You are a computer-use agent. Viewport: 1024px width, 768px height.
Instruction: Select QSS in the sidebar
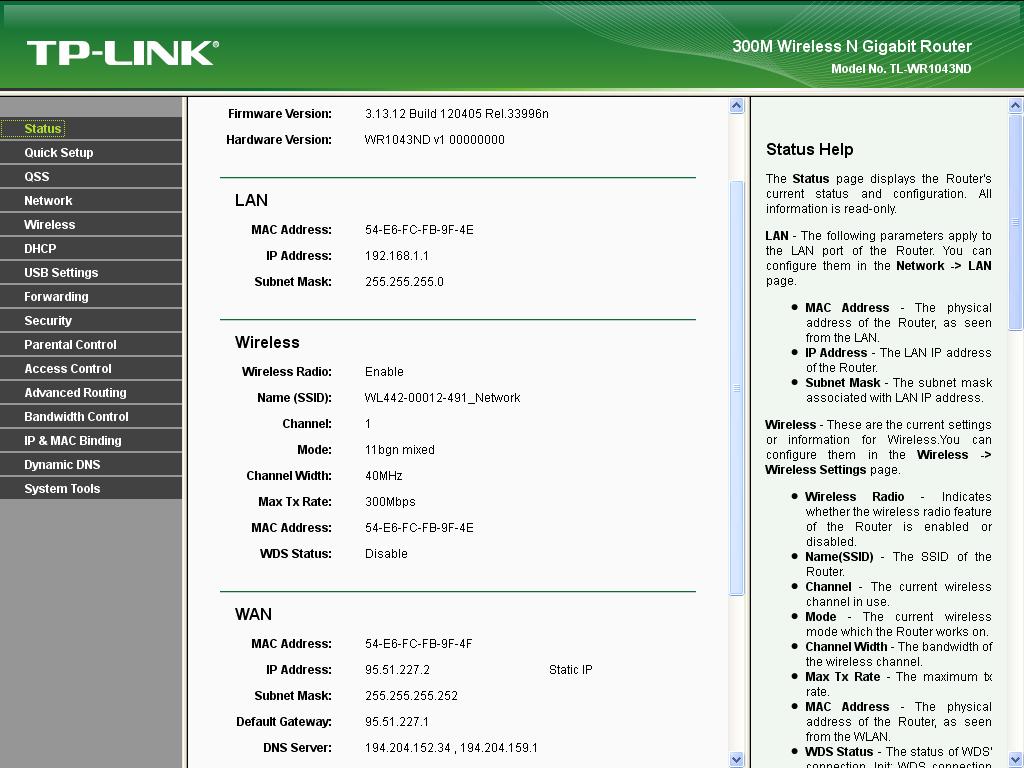coord(37,177)
